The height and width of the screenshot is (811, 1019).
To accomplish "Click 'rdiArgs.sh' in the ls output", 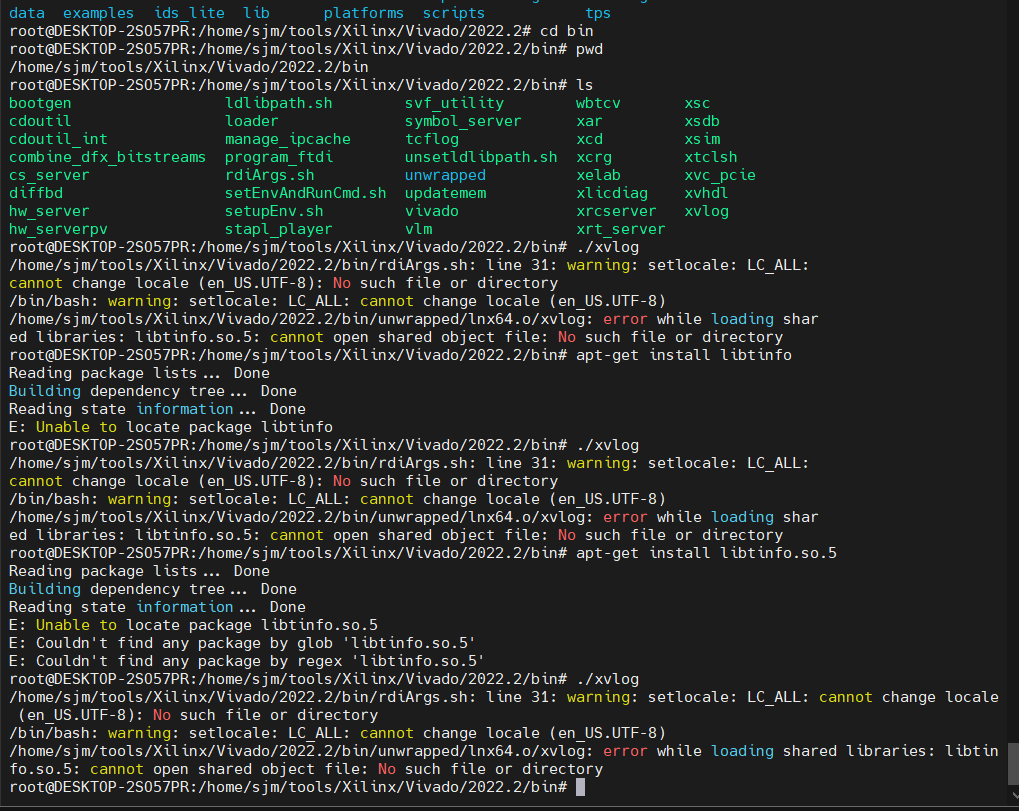I will click(x=270, y=175).
